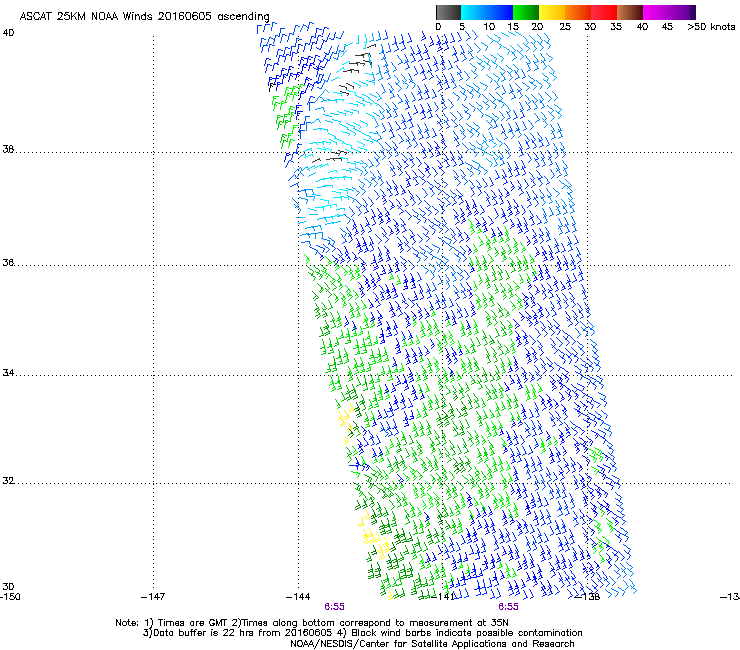
Task: Click the longitude axis label '-144'
Action: click(x=298, y=597)
